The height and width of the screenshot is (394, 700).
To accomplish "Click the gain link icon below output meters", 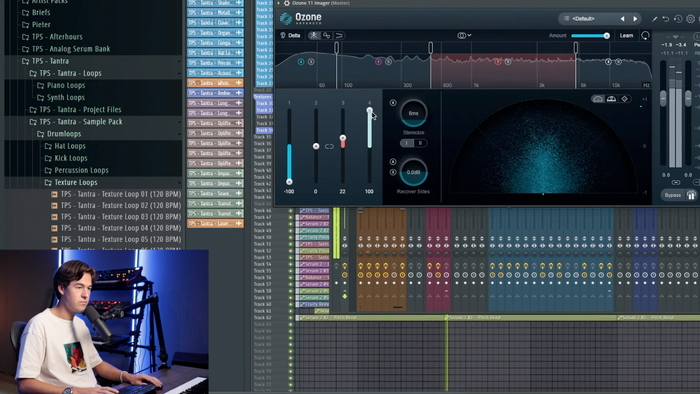I will (x=675, y=182).
